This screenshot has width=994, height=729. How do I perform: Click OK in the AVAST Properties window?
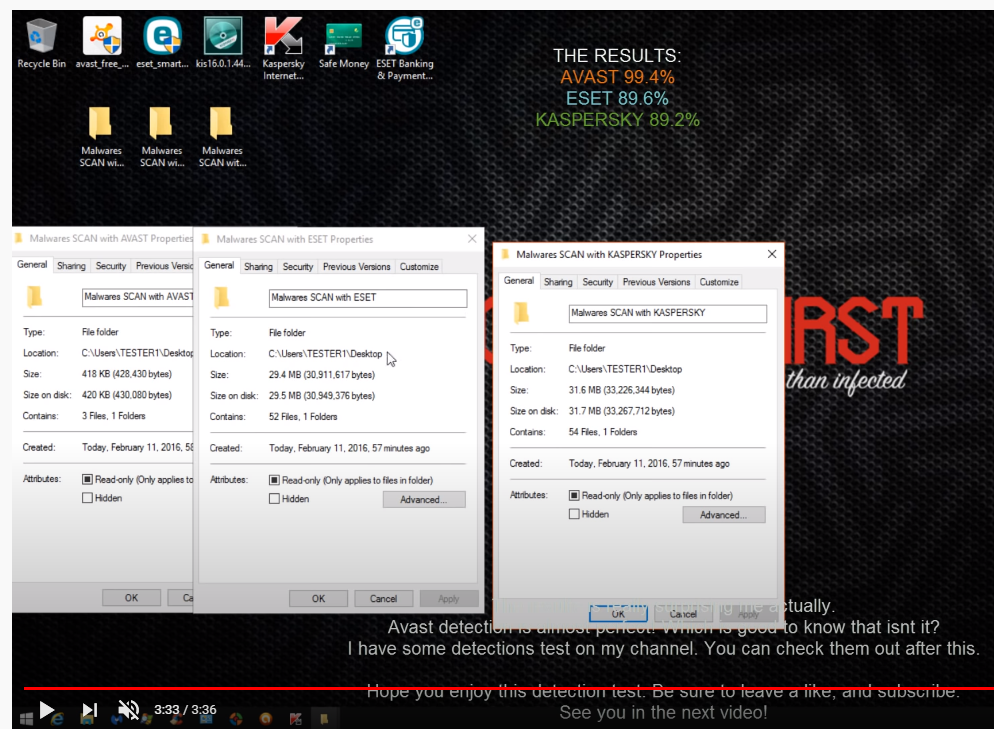click(x=131, y=598)
